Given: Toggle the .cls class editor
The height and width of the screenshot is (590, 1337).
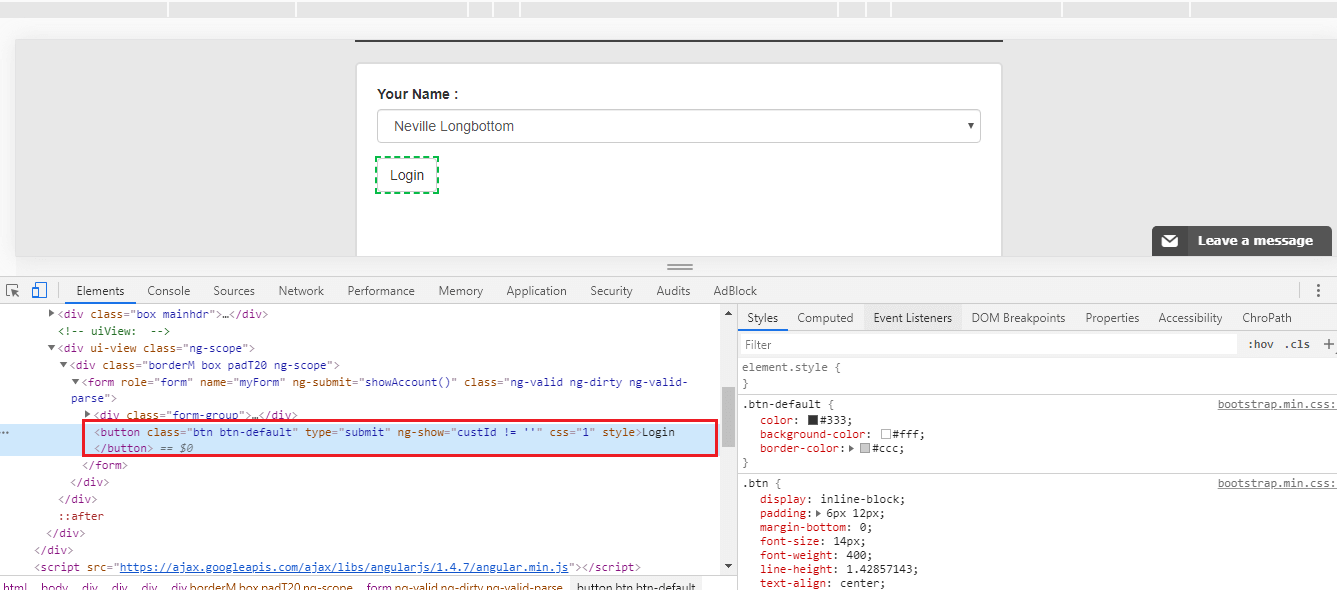Looking at the screenshot, I should 1297,344.
